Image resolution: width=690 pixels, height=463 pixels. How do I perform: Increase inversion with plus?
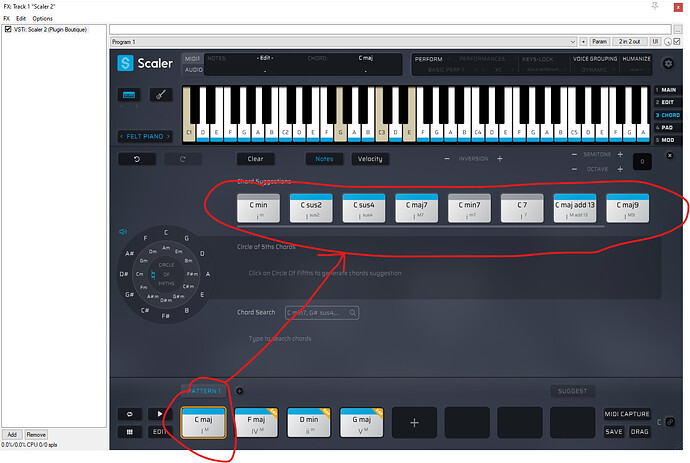499,158
